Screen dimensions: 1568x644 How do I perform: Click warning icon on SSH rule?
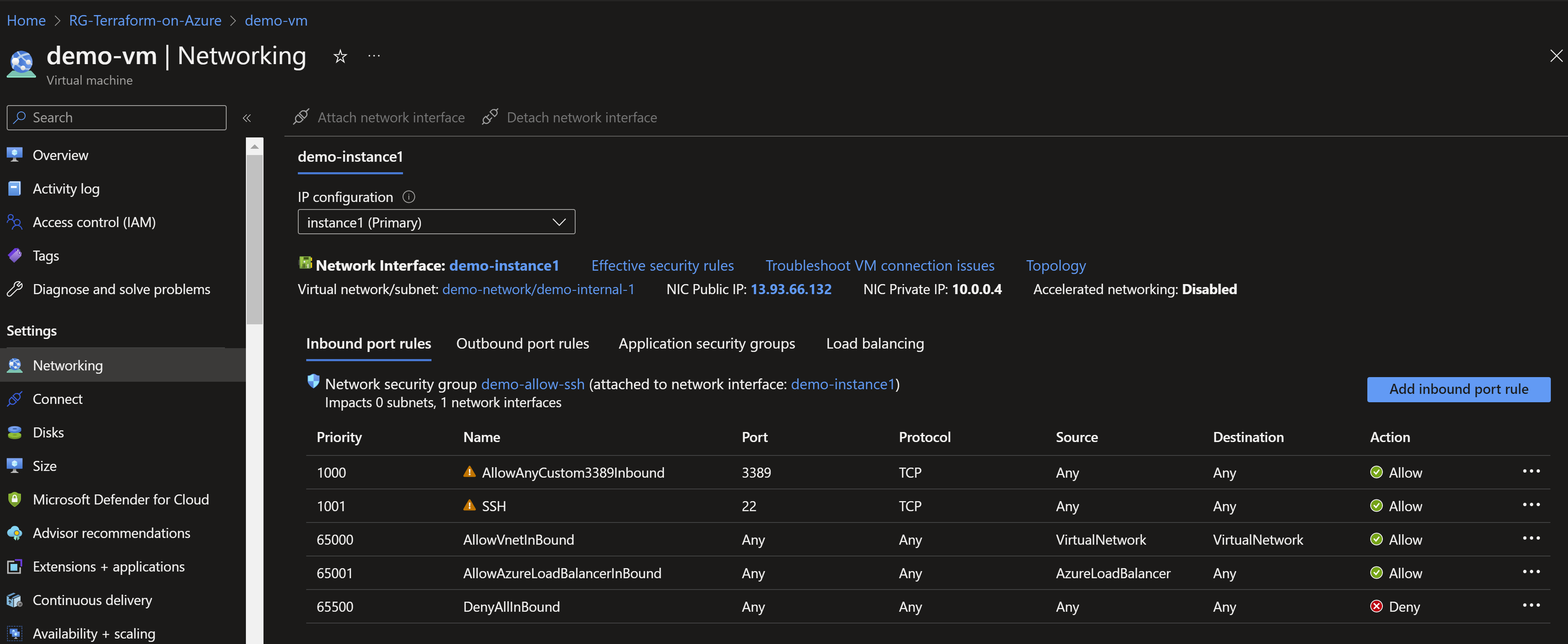[x=469, y=505]
